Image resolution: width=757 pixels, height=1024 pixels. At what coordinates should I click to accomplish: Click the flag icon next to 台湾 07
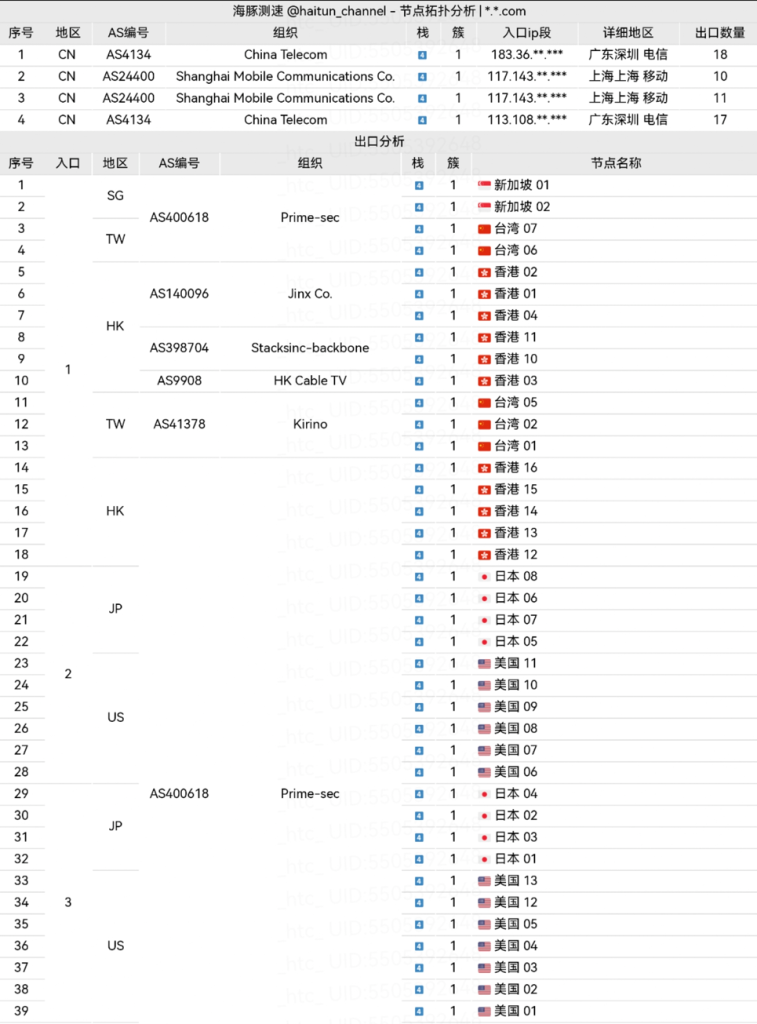484,229
